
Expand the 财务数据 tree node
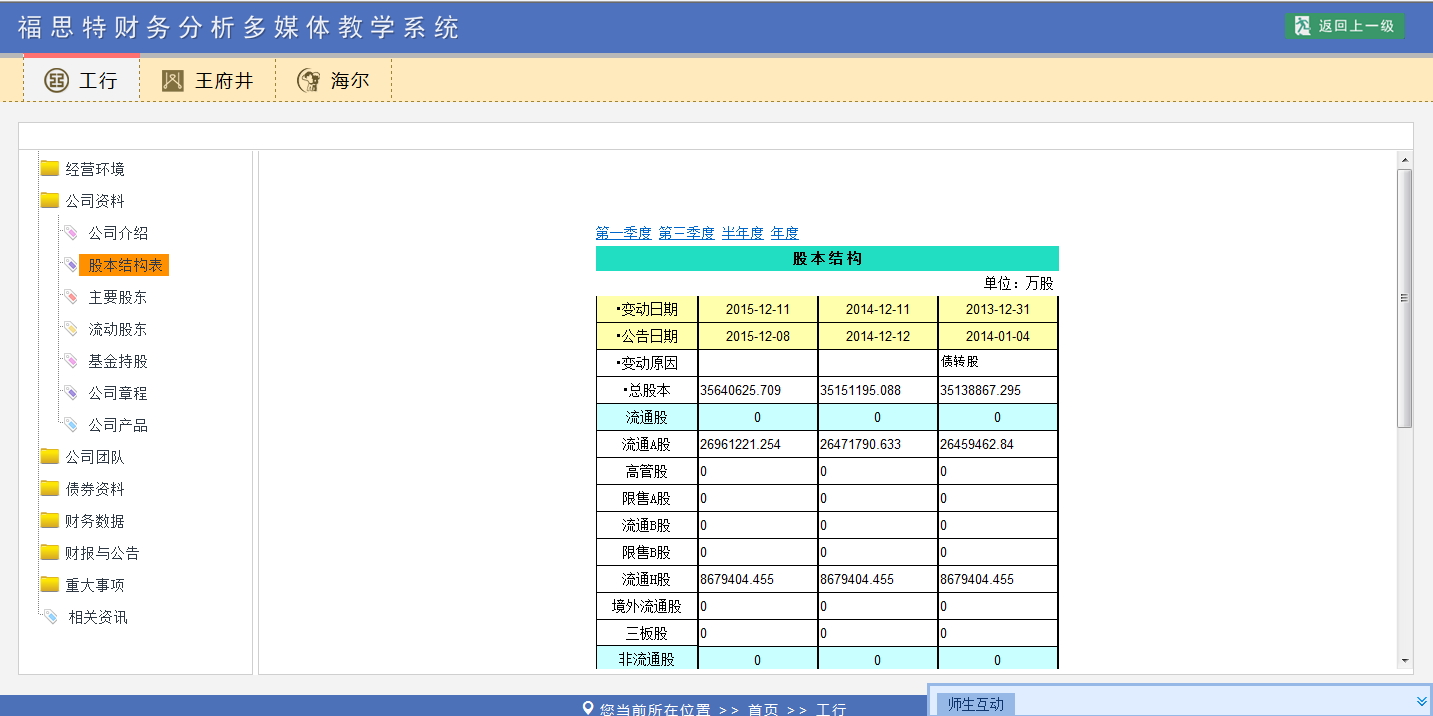tap(95, 521)
